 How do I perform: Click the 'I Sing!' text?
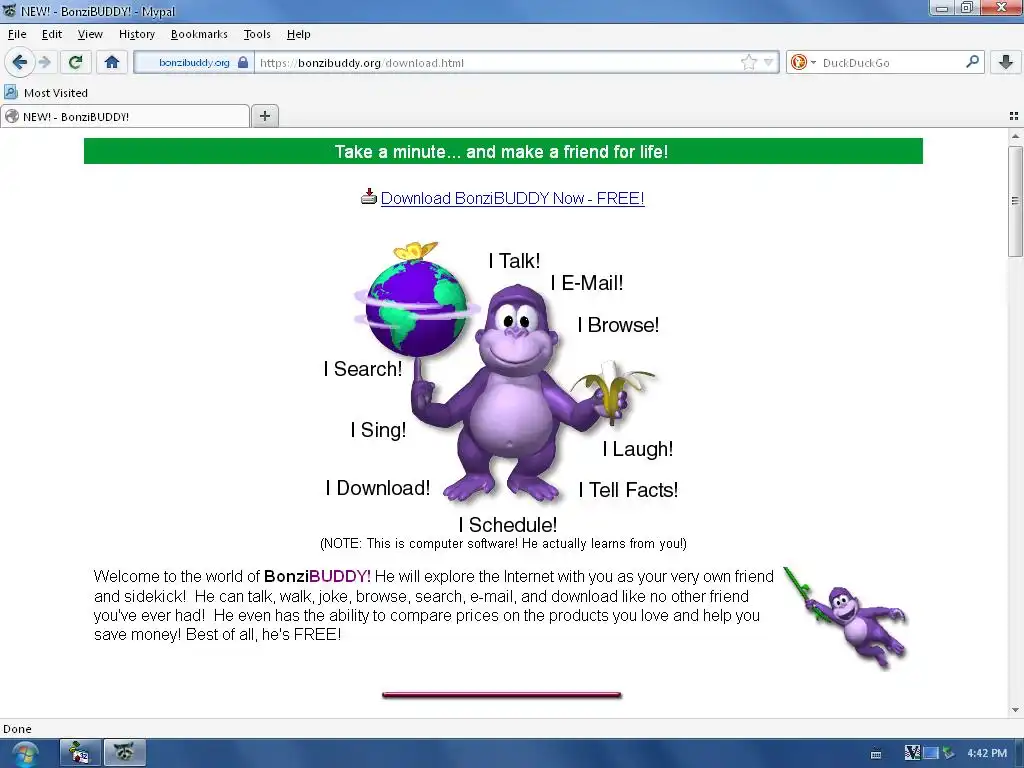pyautogui.click(x=378, y=430)
